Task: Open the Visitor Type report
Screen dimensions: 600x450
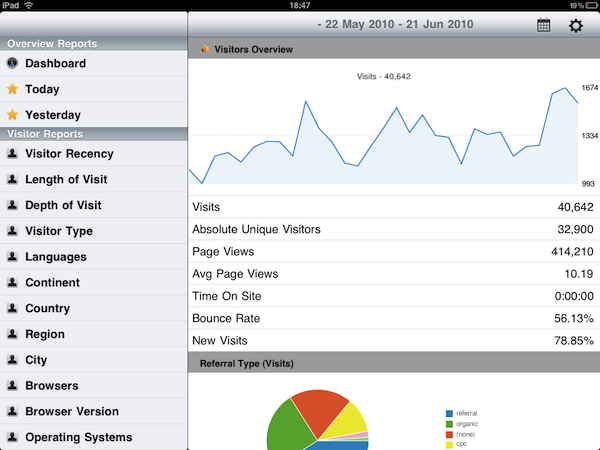Action: tap(94, 231)
